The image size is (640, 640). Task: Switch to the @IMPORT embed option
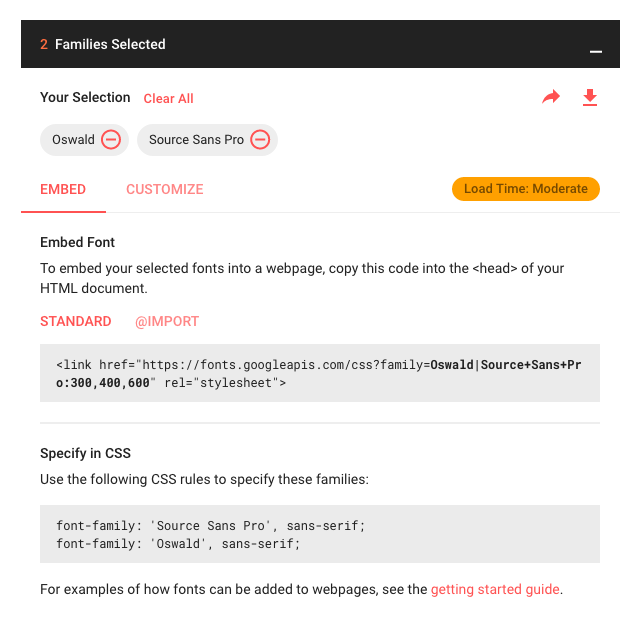click(x=167, y=321)
